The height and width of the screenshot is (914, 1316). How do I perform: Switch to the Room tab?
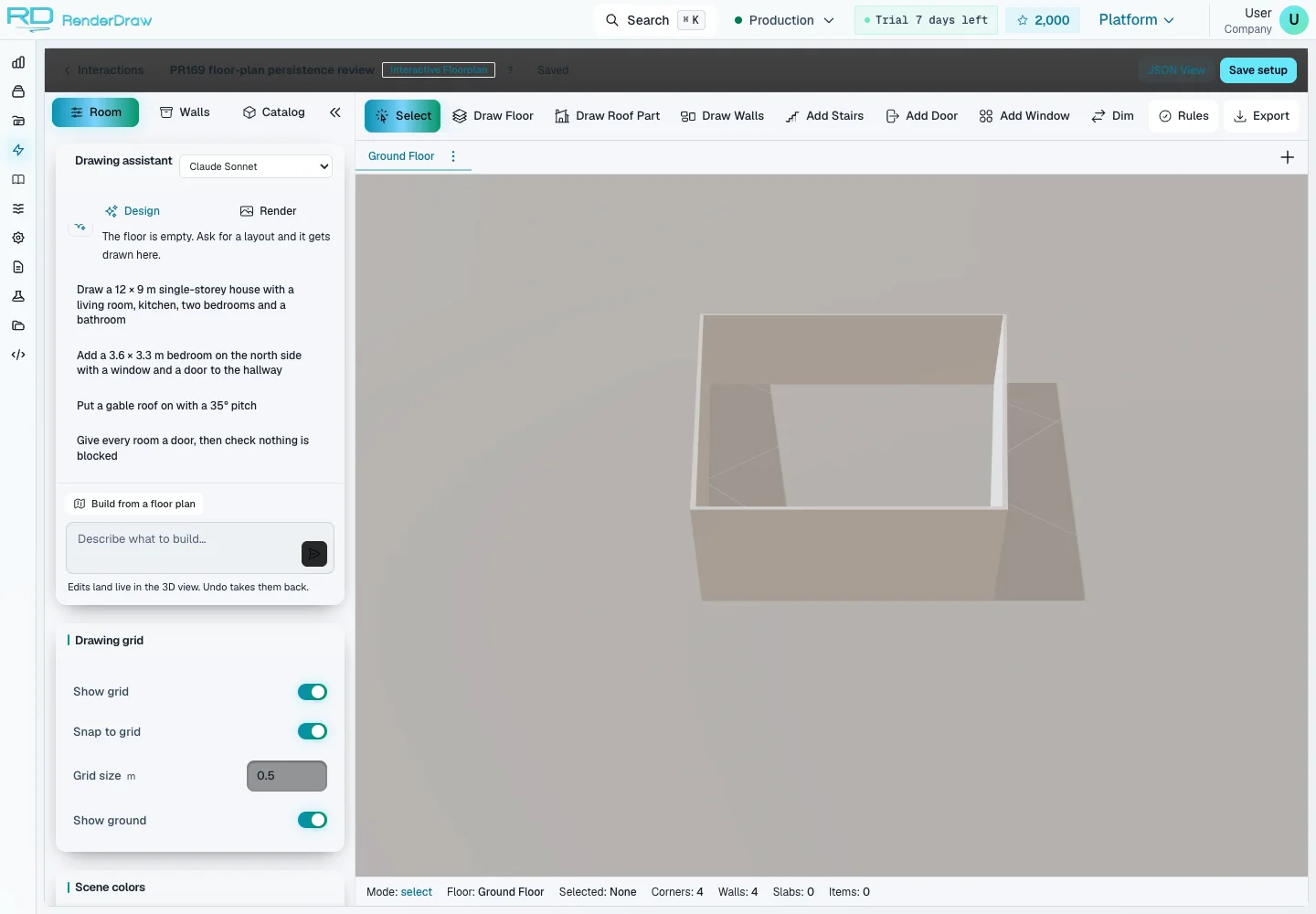96,112
